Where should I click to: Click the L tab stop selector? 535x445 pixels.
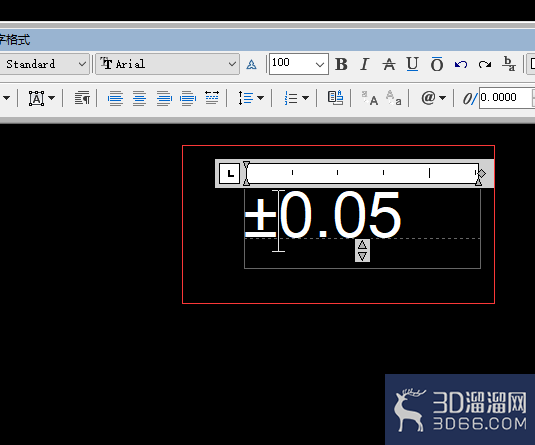tap(229, 174)
